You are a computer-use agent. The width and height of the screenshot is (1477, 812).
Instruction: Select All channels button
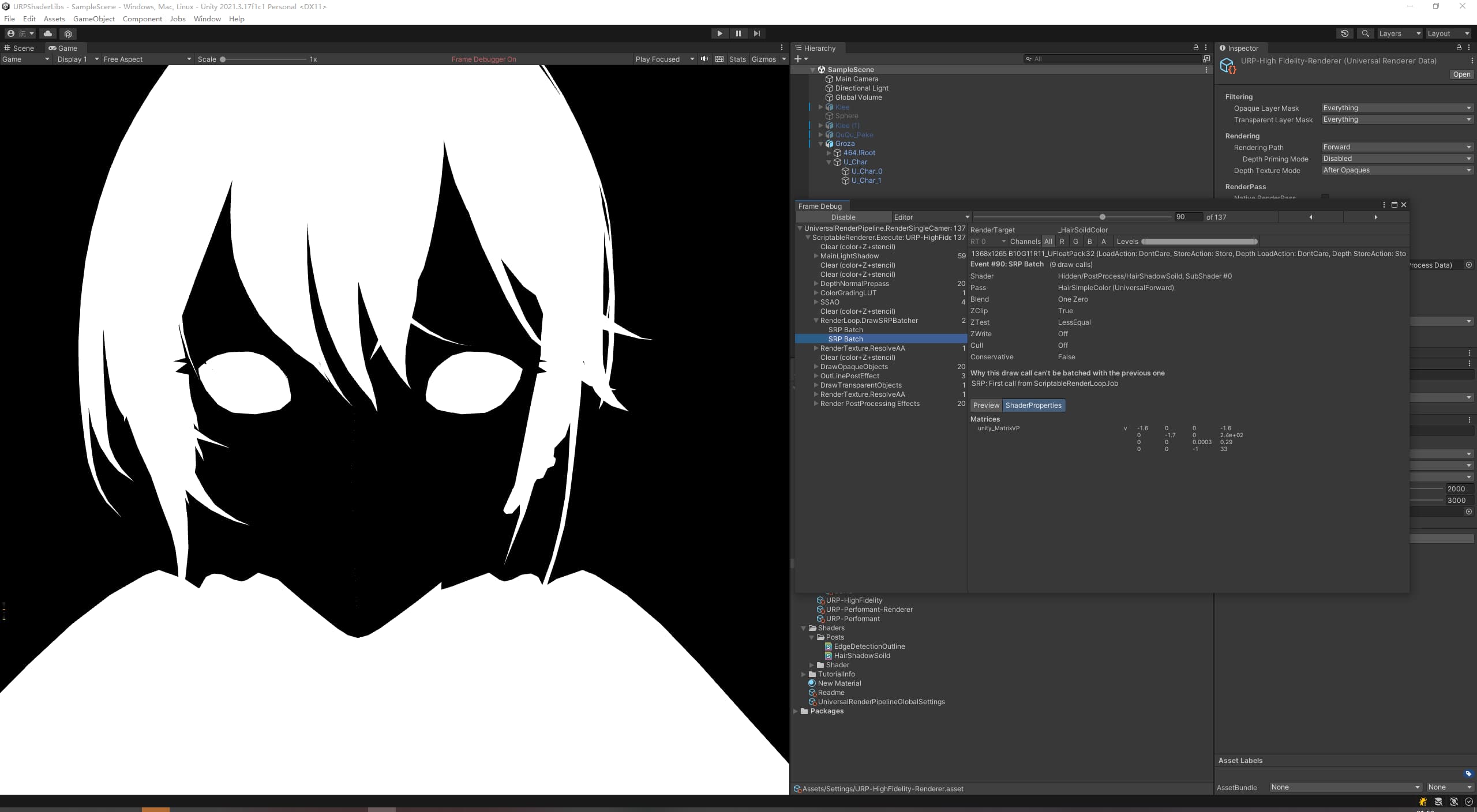click(1048, 242)
